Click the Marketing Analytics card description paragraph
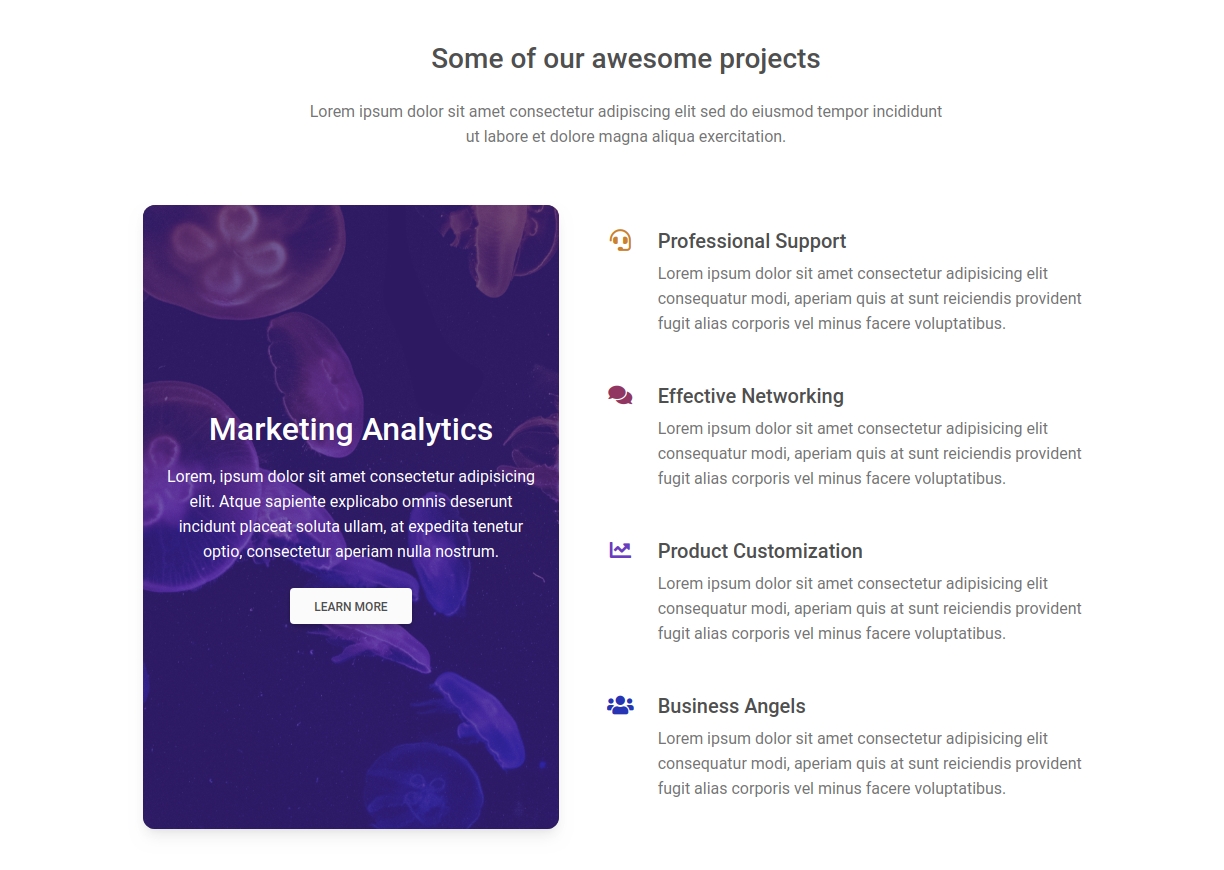The height and width of the screenshot is (870, 1224). tap(351, 514)
